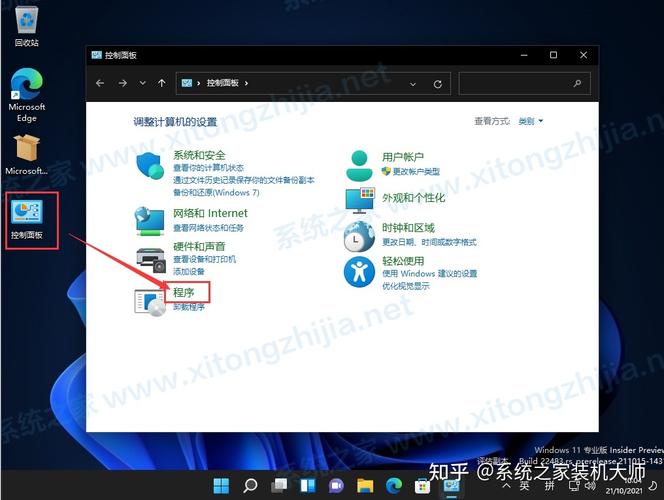
Task: Select the Microsoft box package desktop icon
Action: 27,155
